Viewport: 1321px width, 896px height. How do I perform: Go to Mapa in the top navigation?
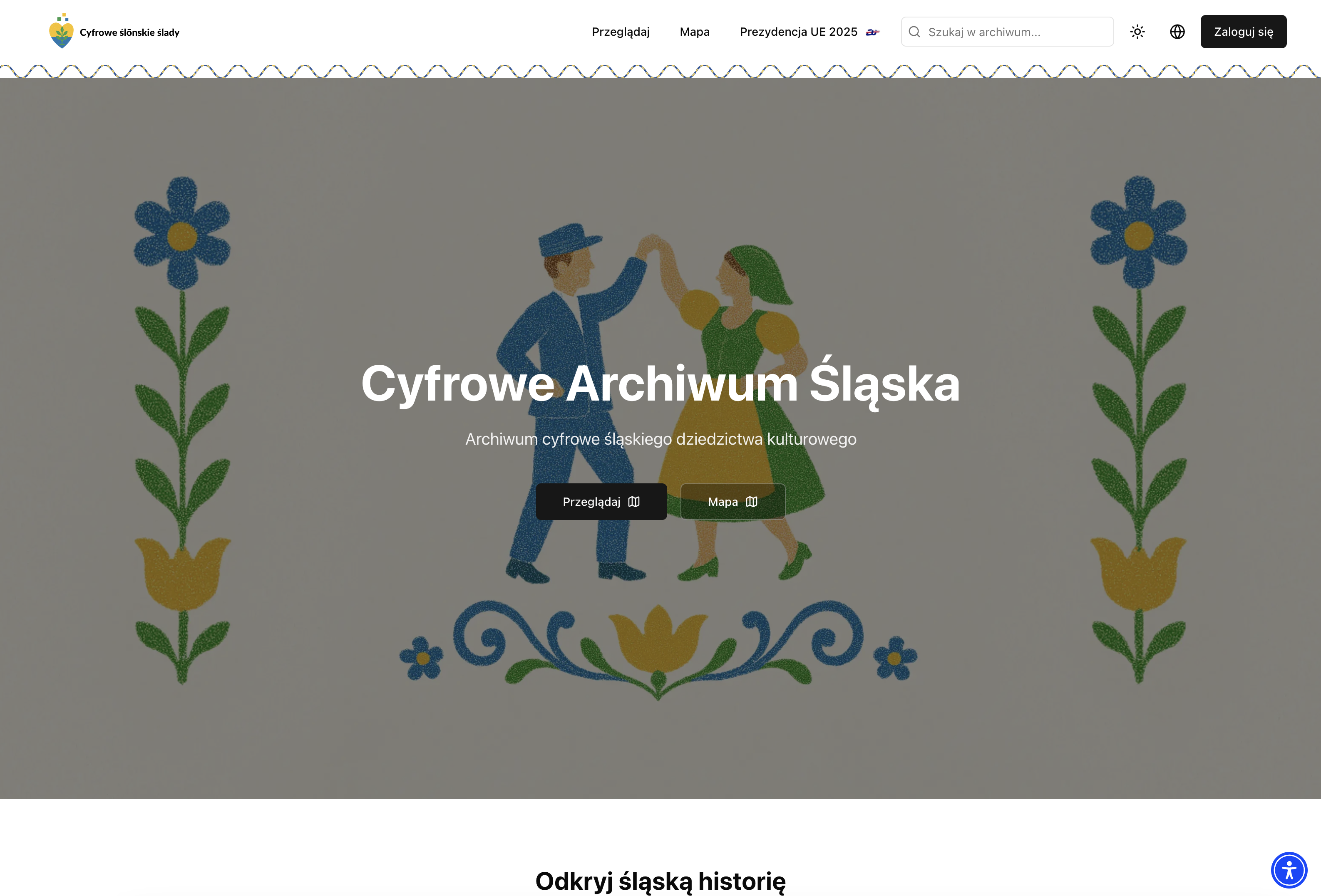694,32
